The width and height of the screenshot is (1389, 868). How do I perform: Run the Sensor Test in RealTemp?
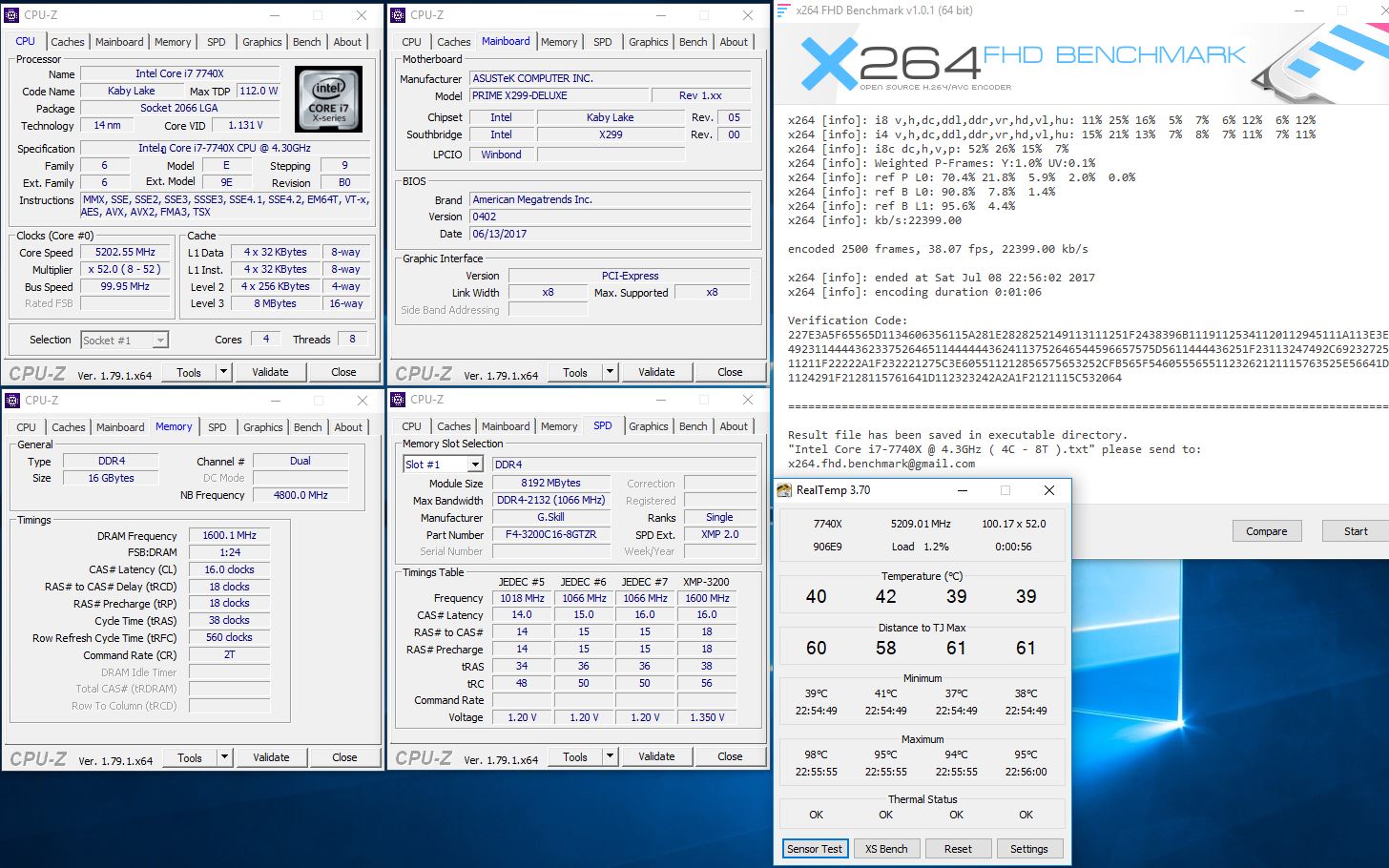coord(815,849)
